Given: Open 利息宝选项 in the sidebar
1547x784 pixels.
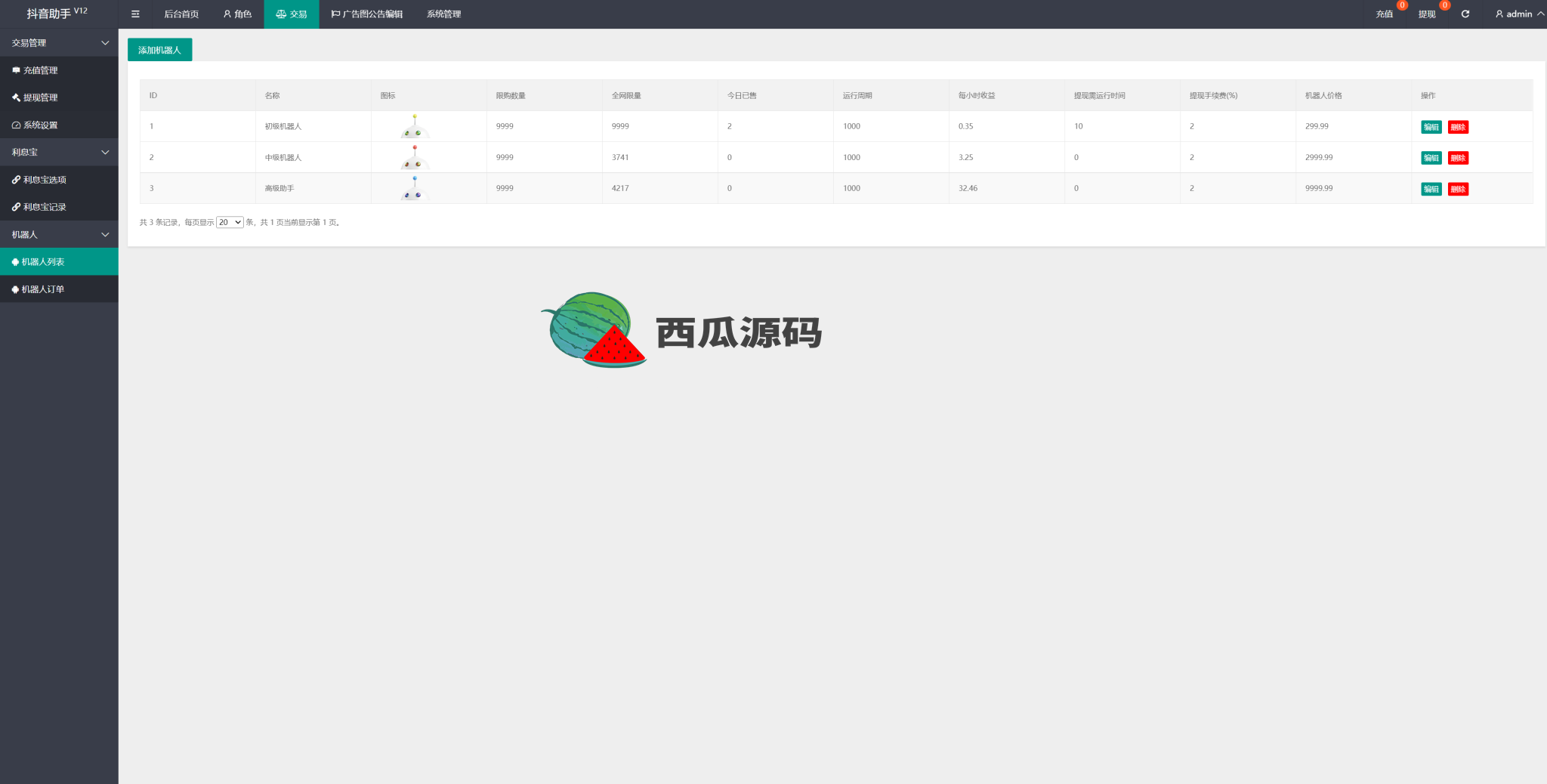Looking at the screenshot, I should 59,180.
